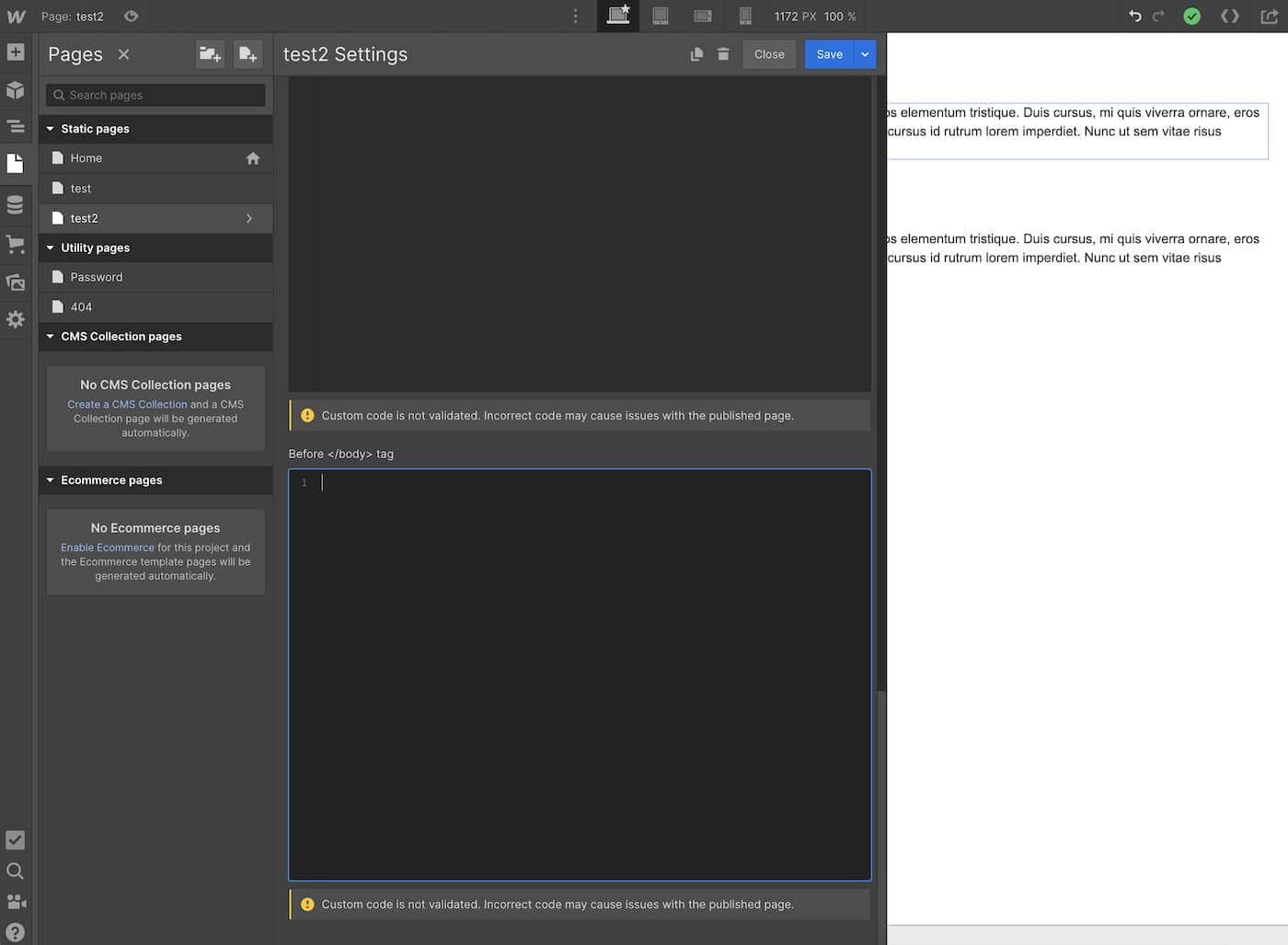Screen dimensions: 1288x945
Task: Select the second lorem paragraph on canvas
Action: (1072, 248)
